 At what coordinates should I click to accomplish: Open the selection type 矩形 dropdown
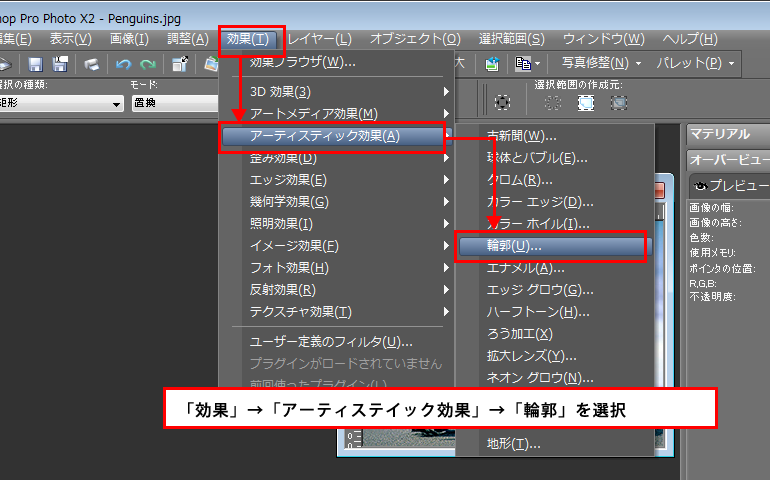[x=116, y=104]
